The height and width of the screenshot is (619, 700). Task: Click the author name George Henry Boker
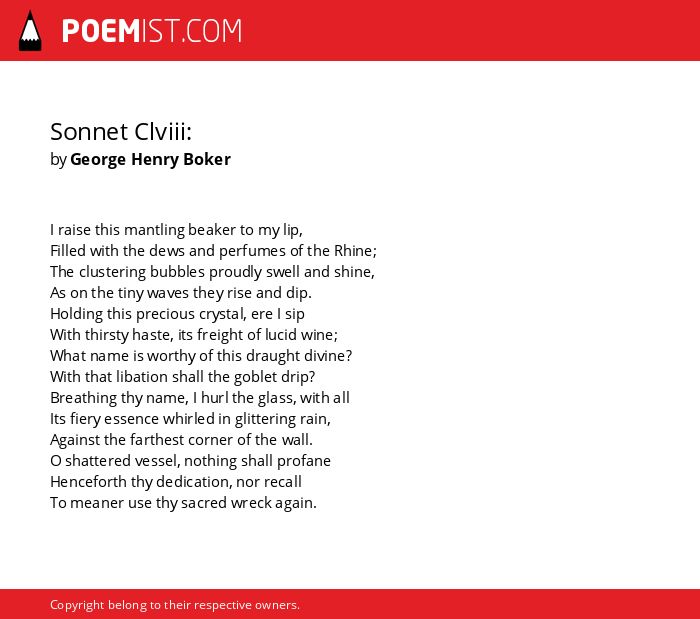[150, 159]
